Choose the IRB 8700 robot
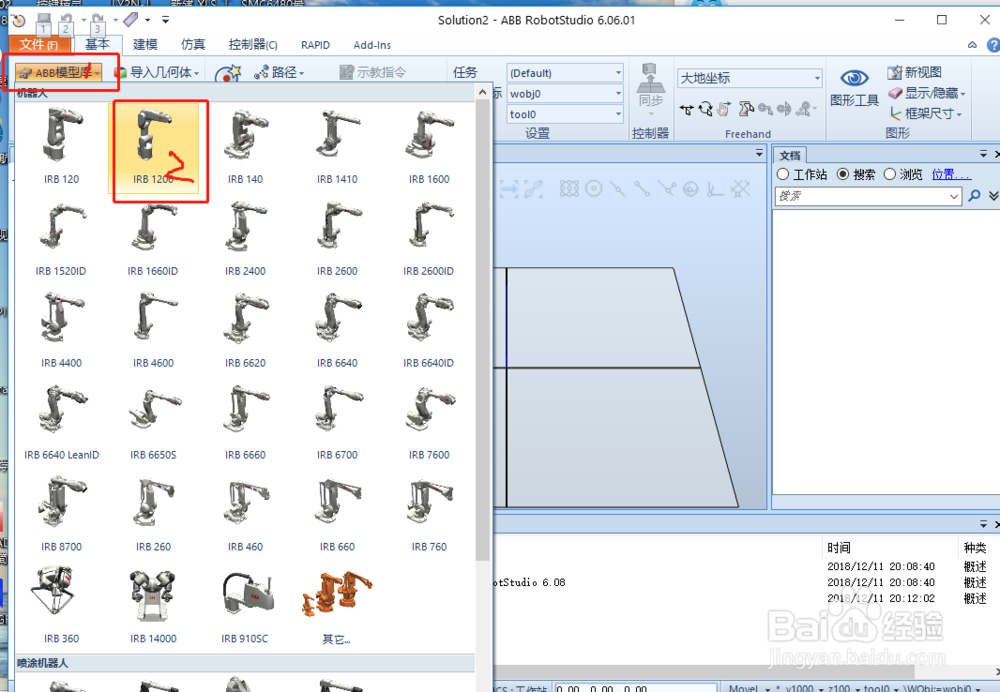 click(61, 514)
